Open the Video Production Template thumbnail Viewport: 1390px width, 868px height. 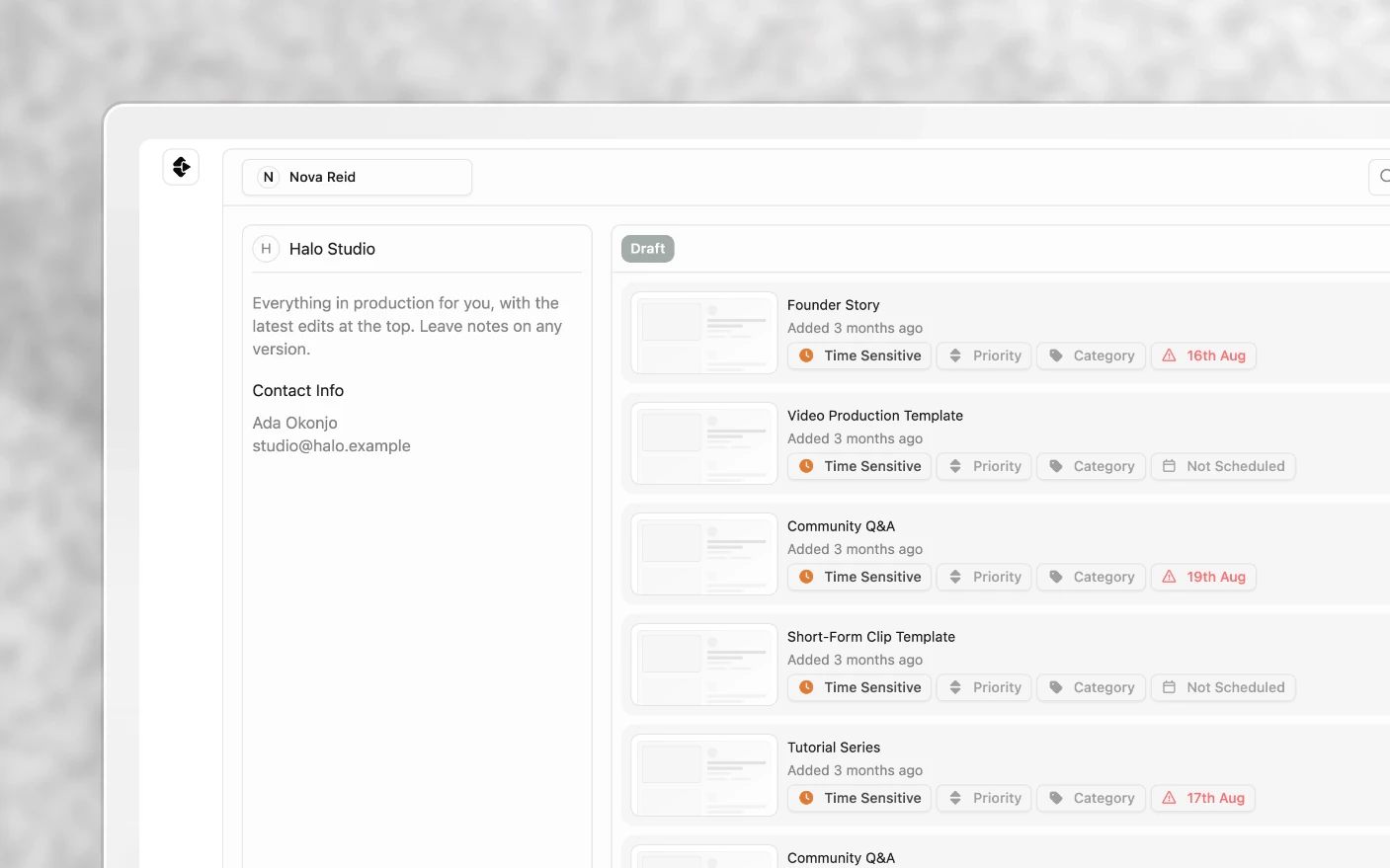click(704, 443)
